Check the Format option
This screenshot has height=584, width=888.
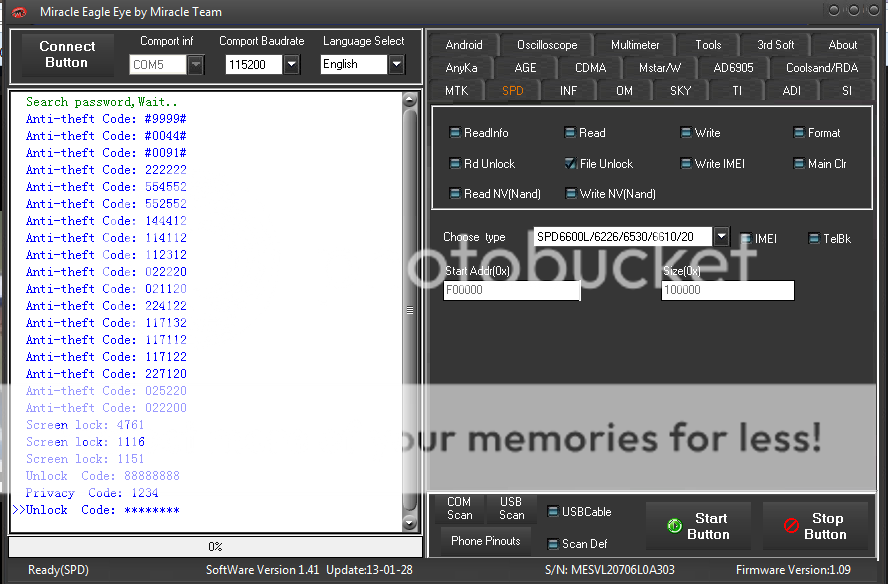pos(799,133)
